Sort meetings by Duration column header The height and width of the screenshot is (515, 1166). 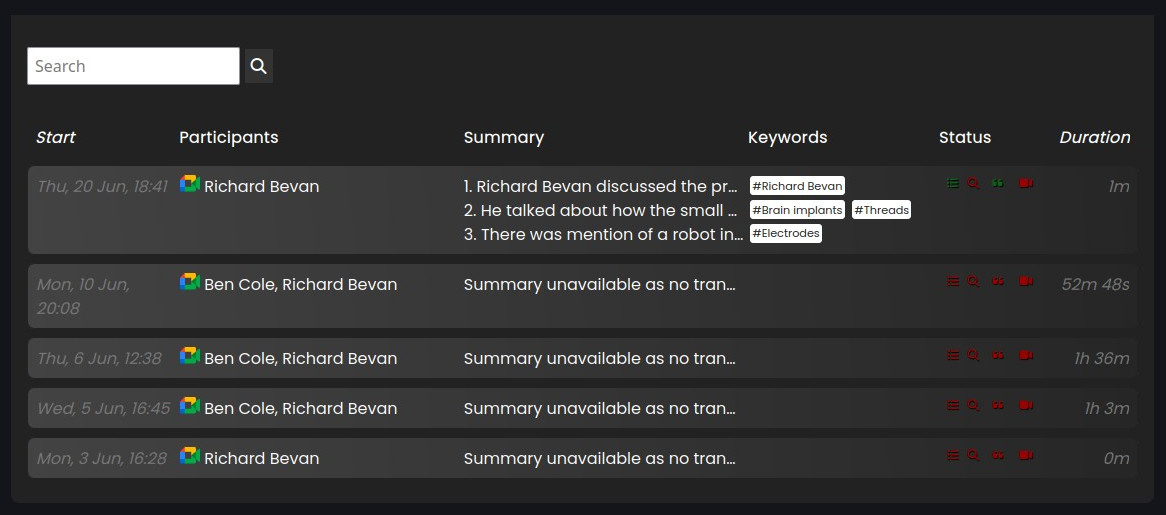click(x=1095, y=137)
